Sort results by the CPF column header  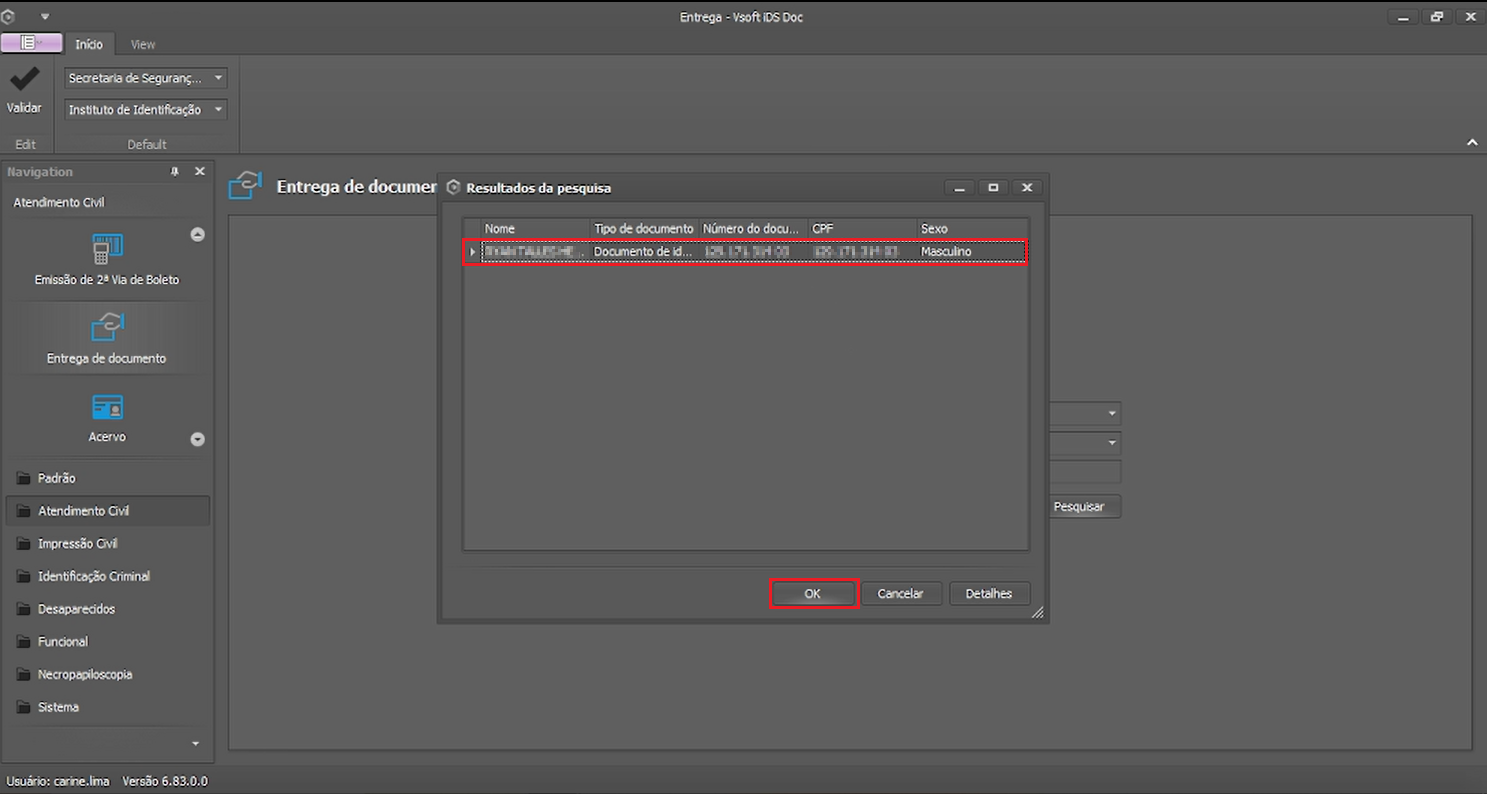[863, 229]
